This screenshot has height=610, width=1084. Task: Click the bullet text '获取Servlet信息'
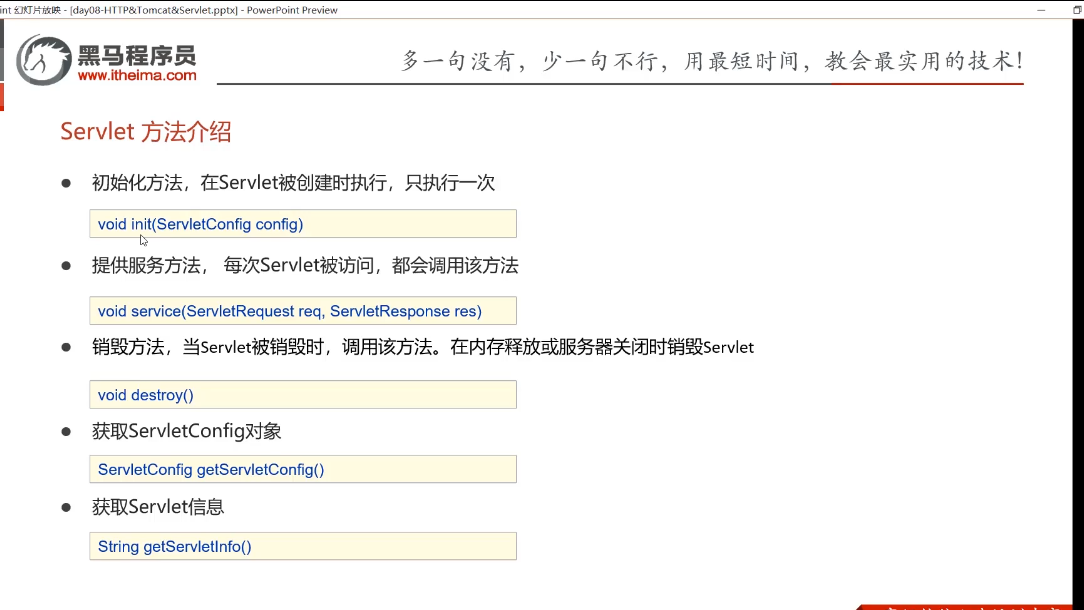(158, 507)
